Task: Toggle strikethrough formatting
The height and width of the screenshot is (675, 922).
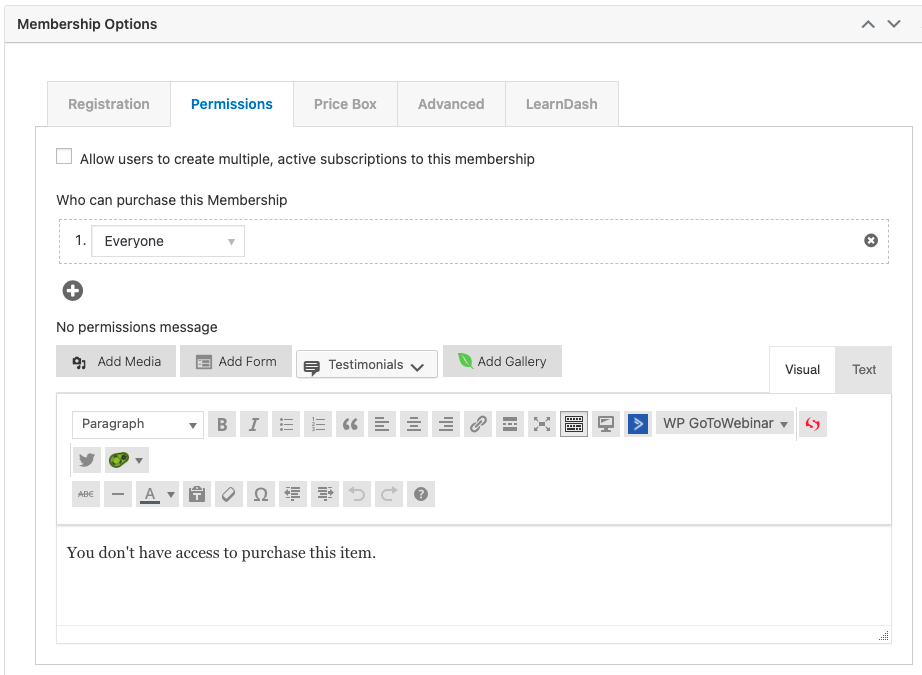Action: click(x=86, y=494)
